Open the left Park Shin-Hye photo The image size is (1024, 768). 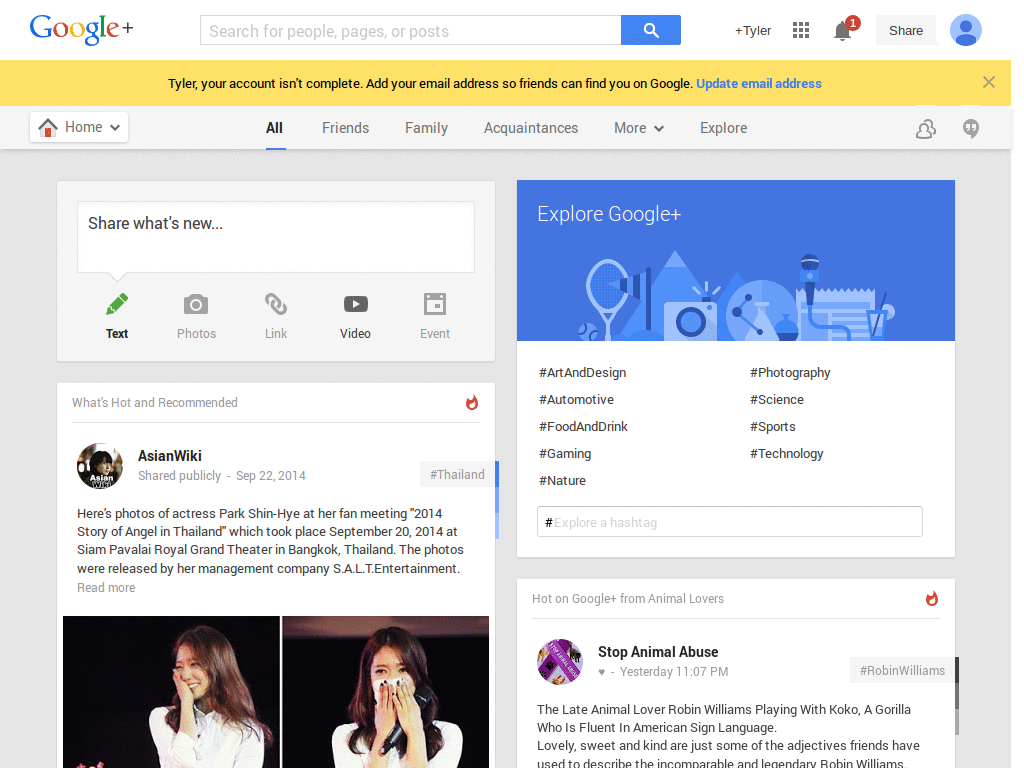point(171,692)
